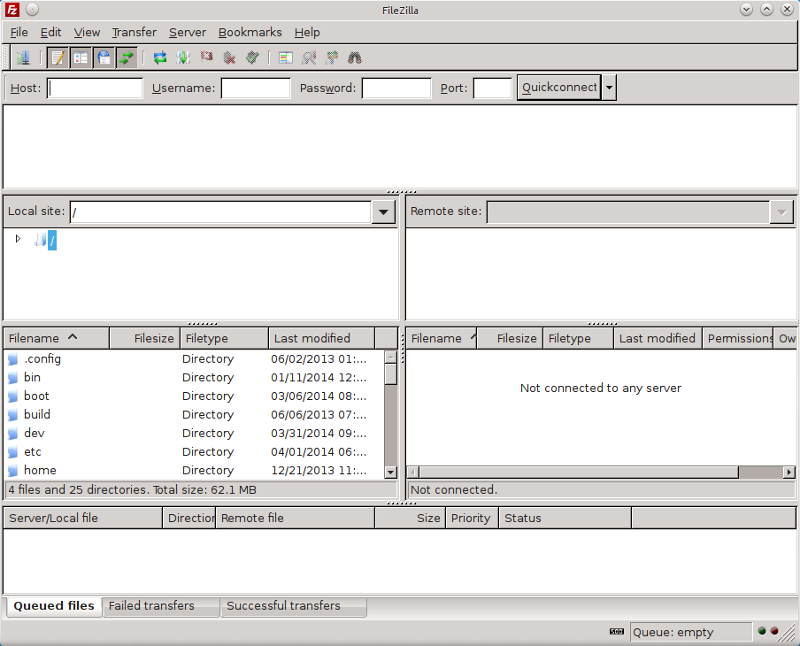Viewport: 800px width, 646px height.
Task: Select the etc directory
Action: point(194,452)
